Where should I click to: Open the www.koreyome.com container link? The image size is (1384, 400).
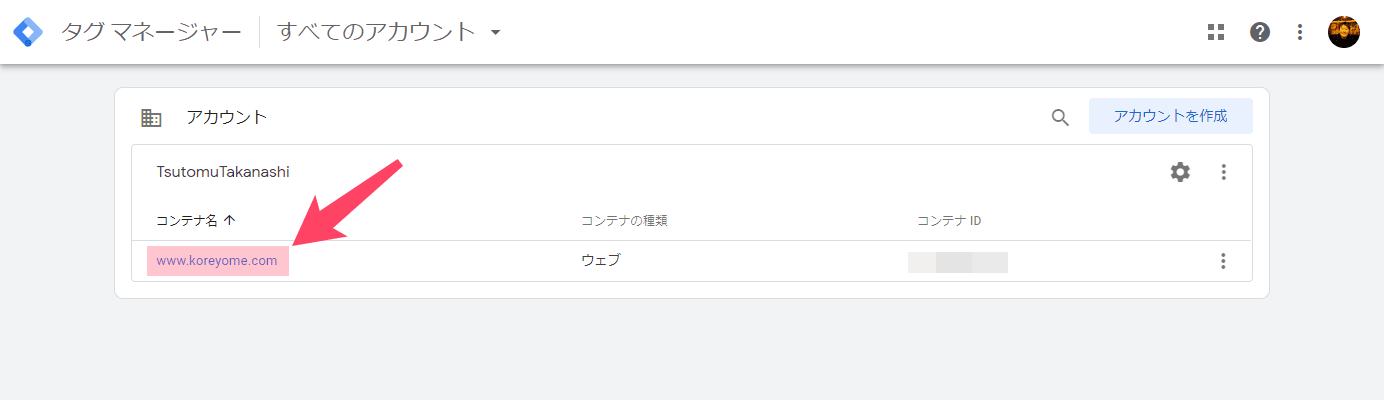217,261
